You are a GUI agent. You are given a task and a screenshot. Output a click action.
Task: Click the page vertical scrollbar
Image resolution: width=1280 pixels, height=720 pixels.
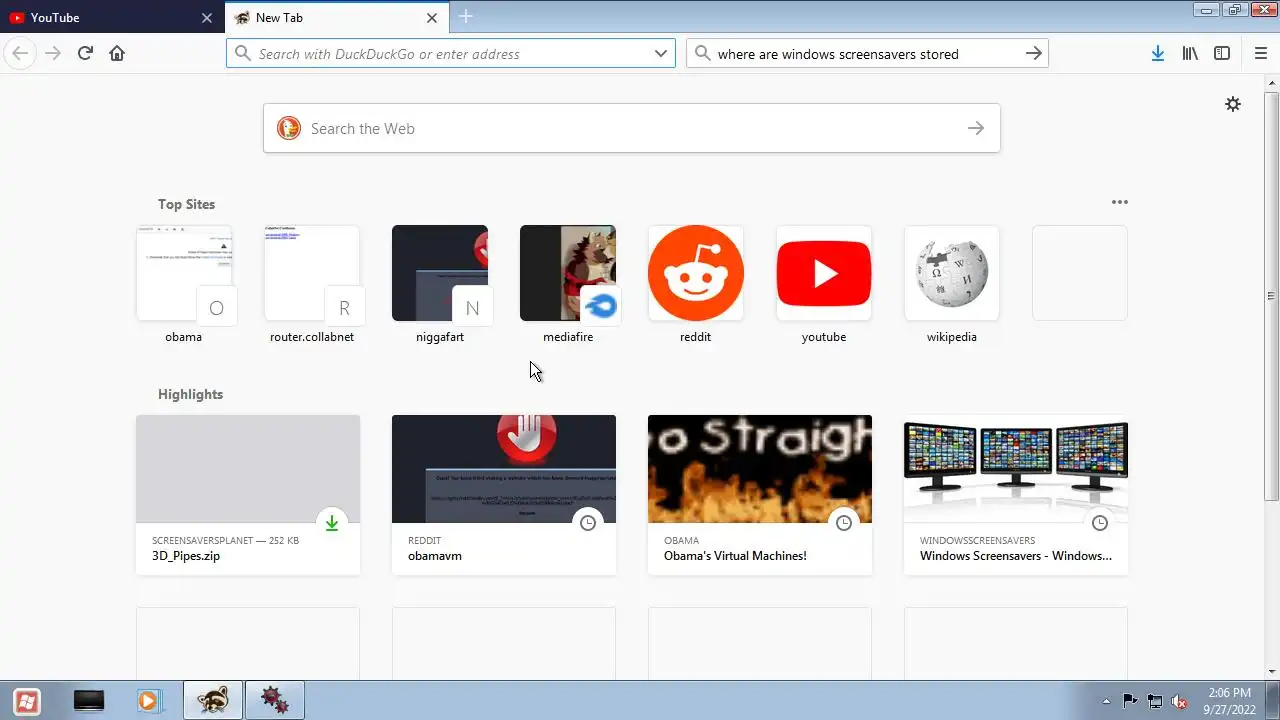[x=1272, y=296]
